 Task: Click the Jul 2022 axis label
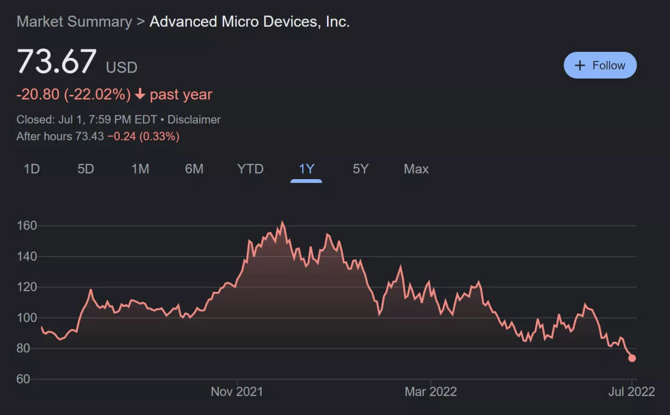(630, 392)
